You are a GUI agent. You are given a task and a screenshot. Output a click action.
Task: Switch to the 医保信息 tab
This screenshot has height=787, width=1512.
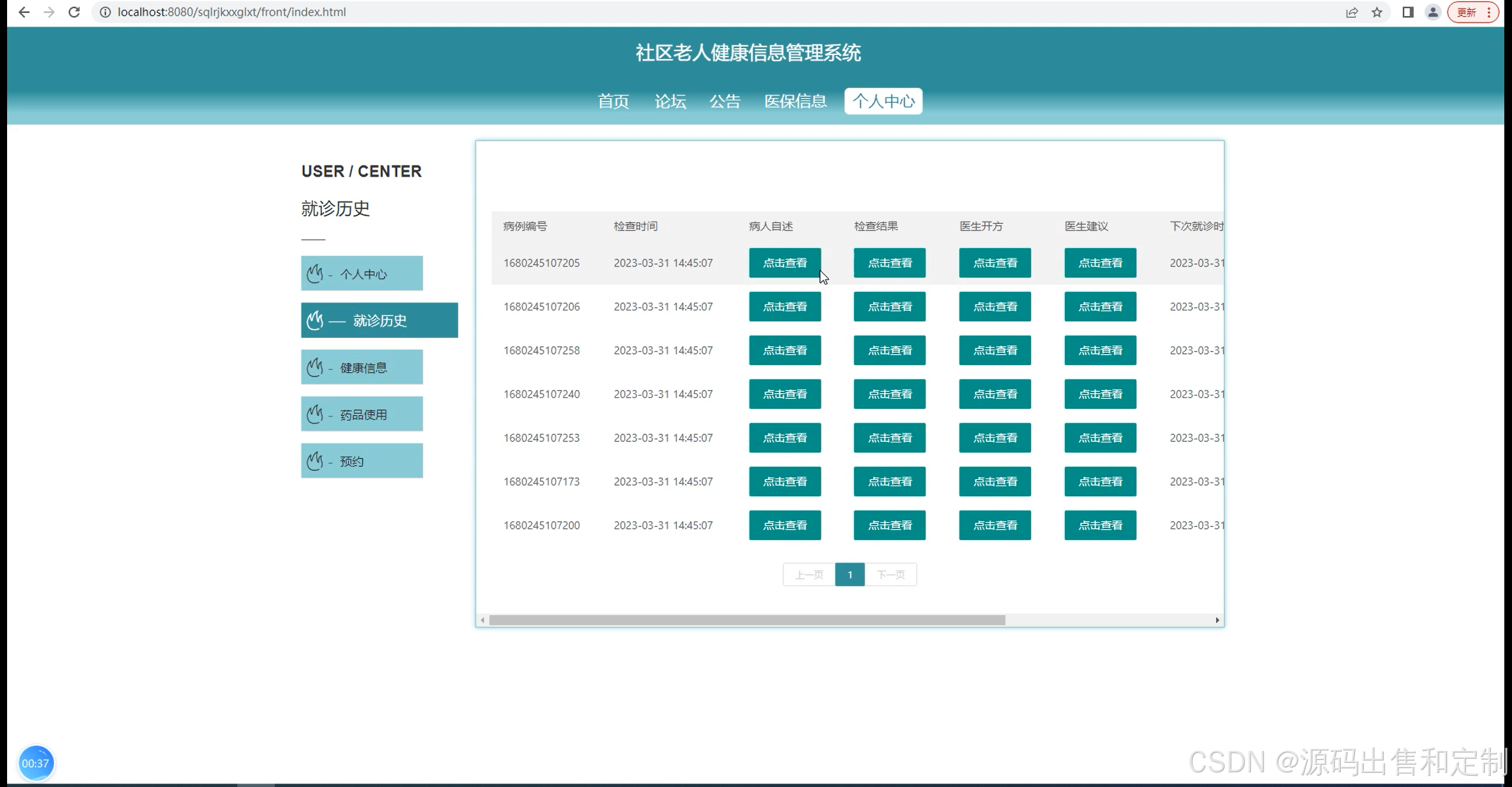coord(795,101)
